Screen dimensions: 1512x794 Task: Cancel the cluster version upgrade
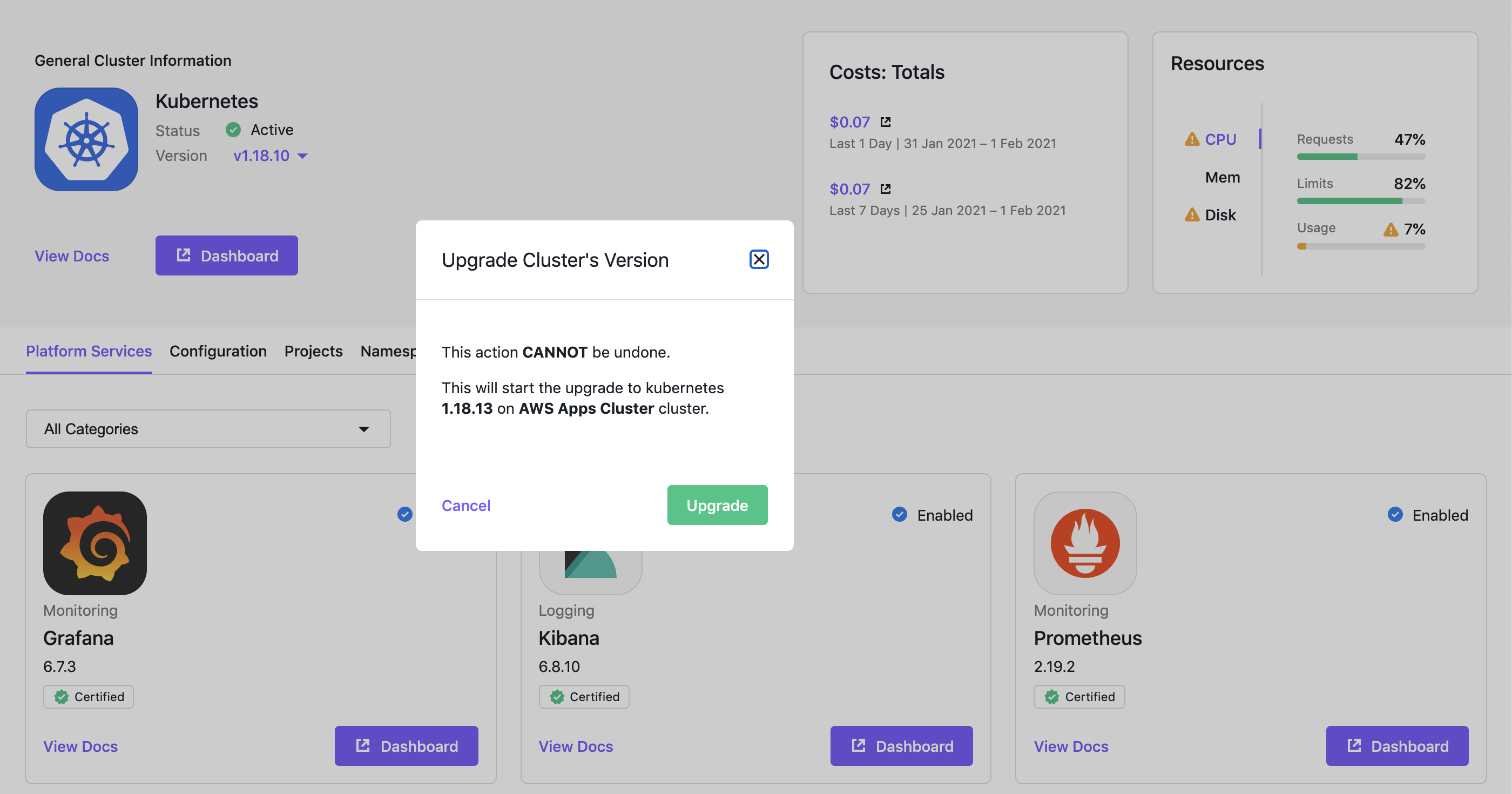click(x=466, y=505)
